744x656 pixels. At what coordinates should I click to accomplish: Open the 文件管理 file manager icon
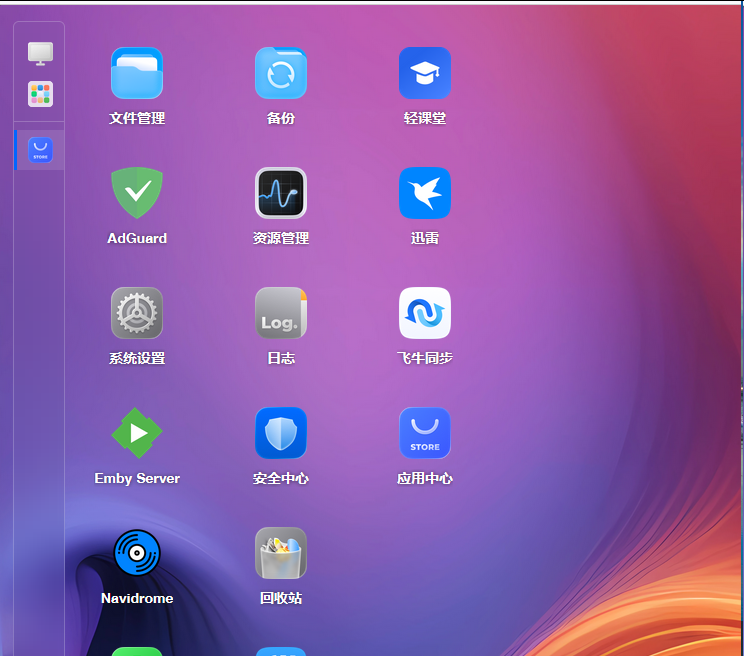click(x=137, y=73)
